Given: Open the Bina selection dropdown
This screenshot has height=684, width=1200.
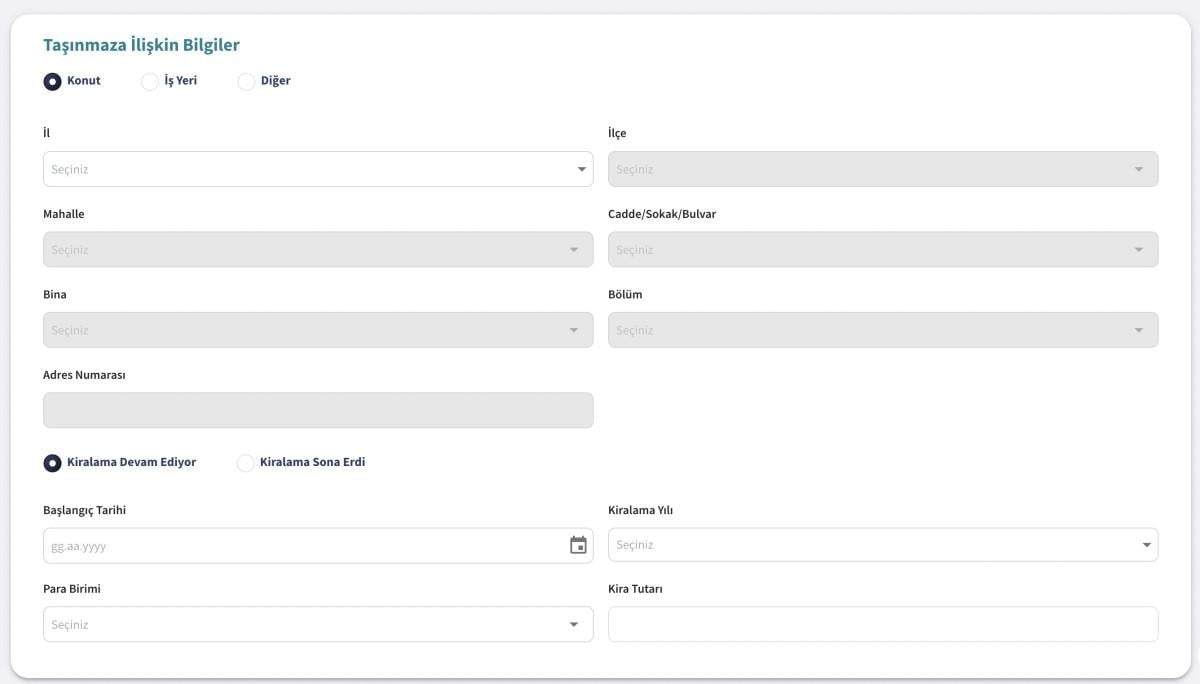Looking at the screenshot, I should pyautogui.click(x=317, y=330).
